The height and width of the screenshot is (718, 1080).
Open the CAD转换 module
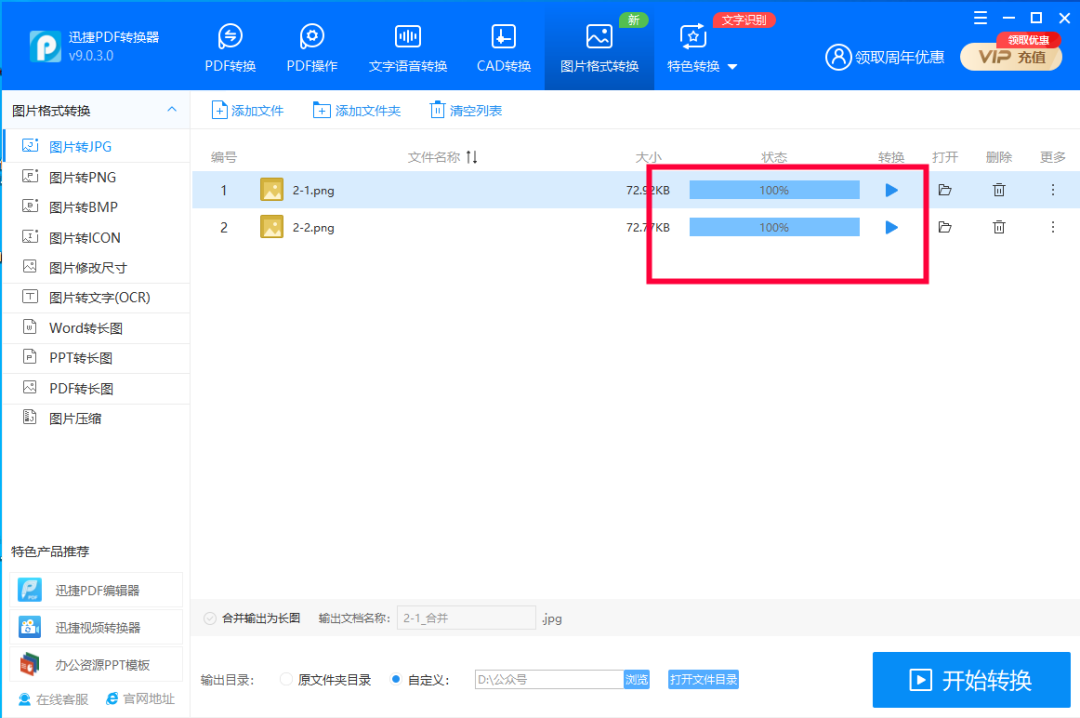503,48
